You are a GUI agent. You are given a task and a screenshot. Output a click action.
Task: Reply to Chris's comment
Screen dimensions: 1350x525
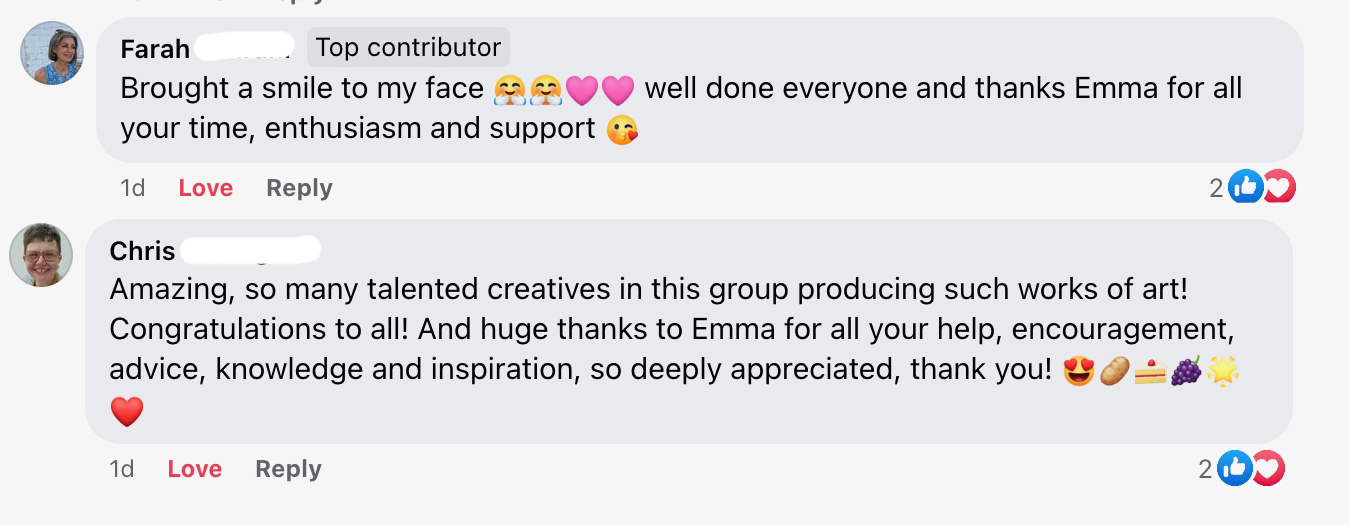[288, 469]
